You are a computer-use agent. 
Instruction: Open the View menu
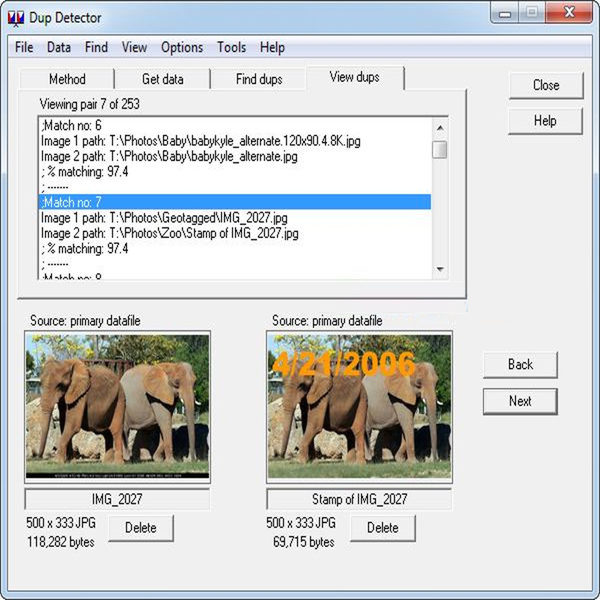click(x=134, y=47)
